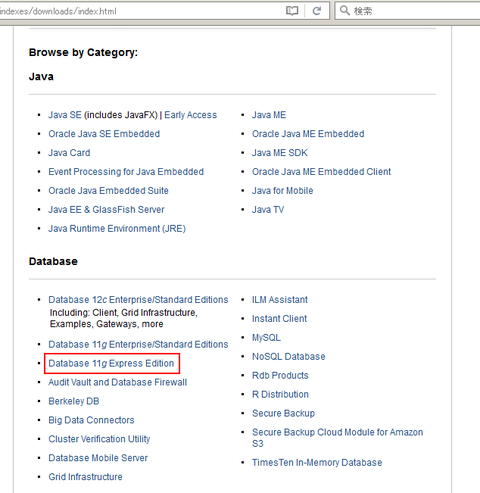Open Java ME link

pos(269,115)
